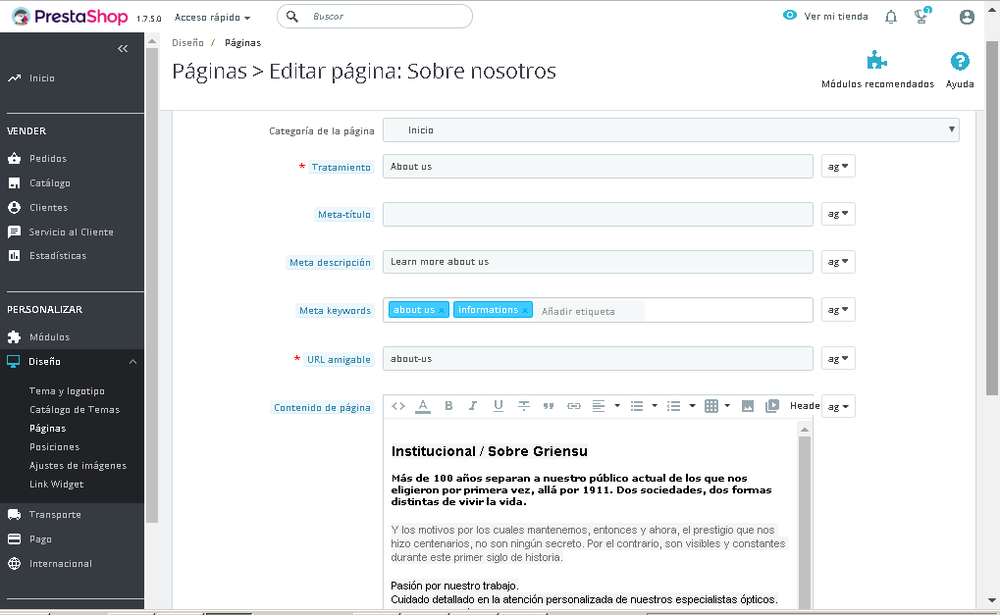This screenshot has width=1000, height=615.
Task: Select Posiciones submenu item
Action: click(54, 447)
